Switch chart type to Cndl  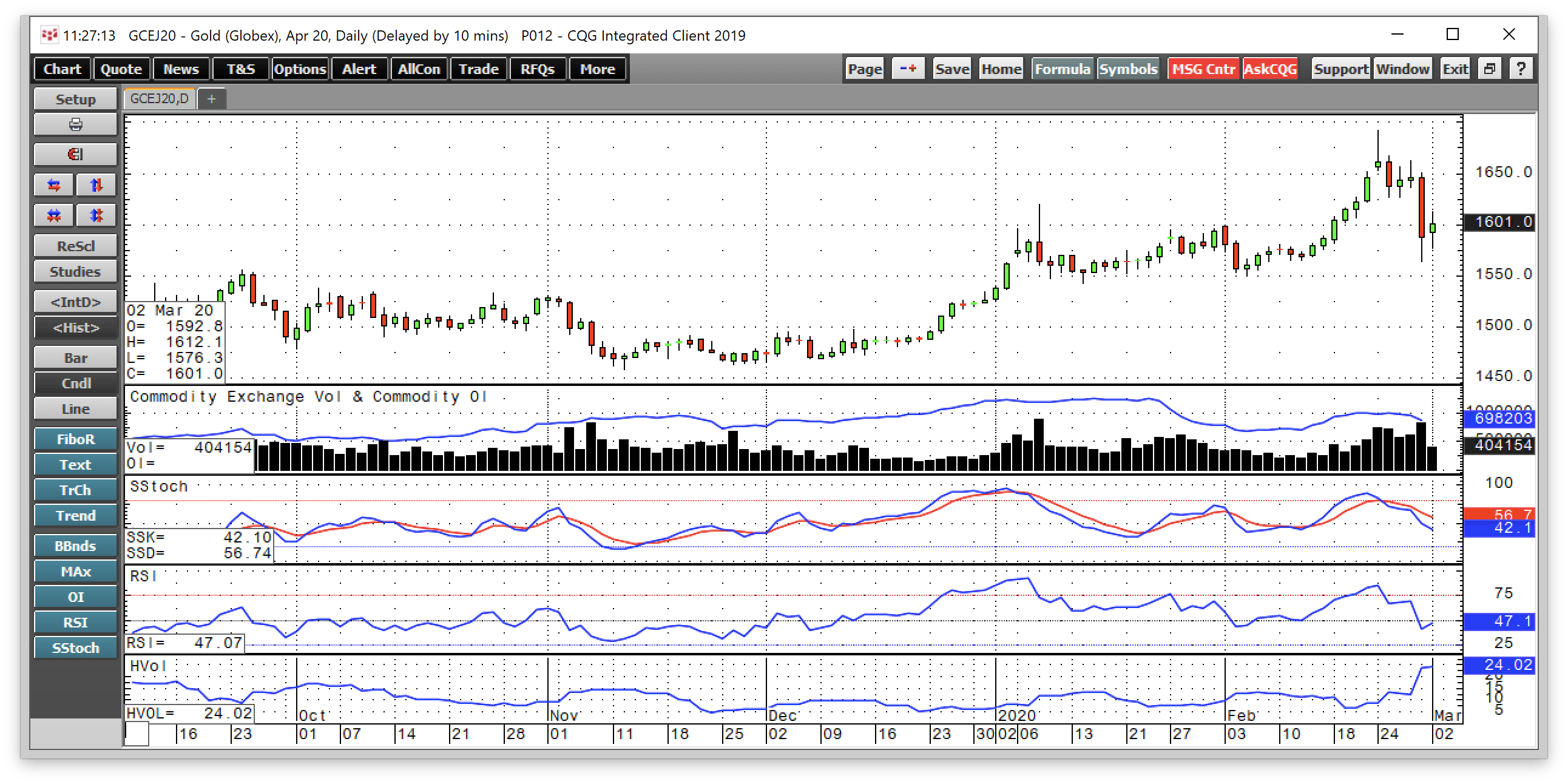coord(75,384)
